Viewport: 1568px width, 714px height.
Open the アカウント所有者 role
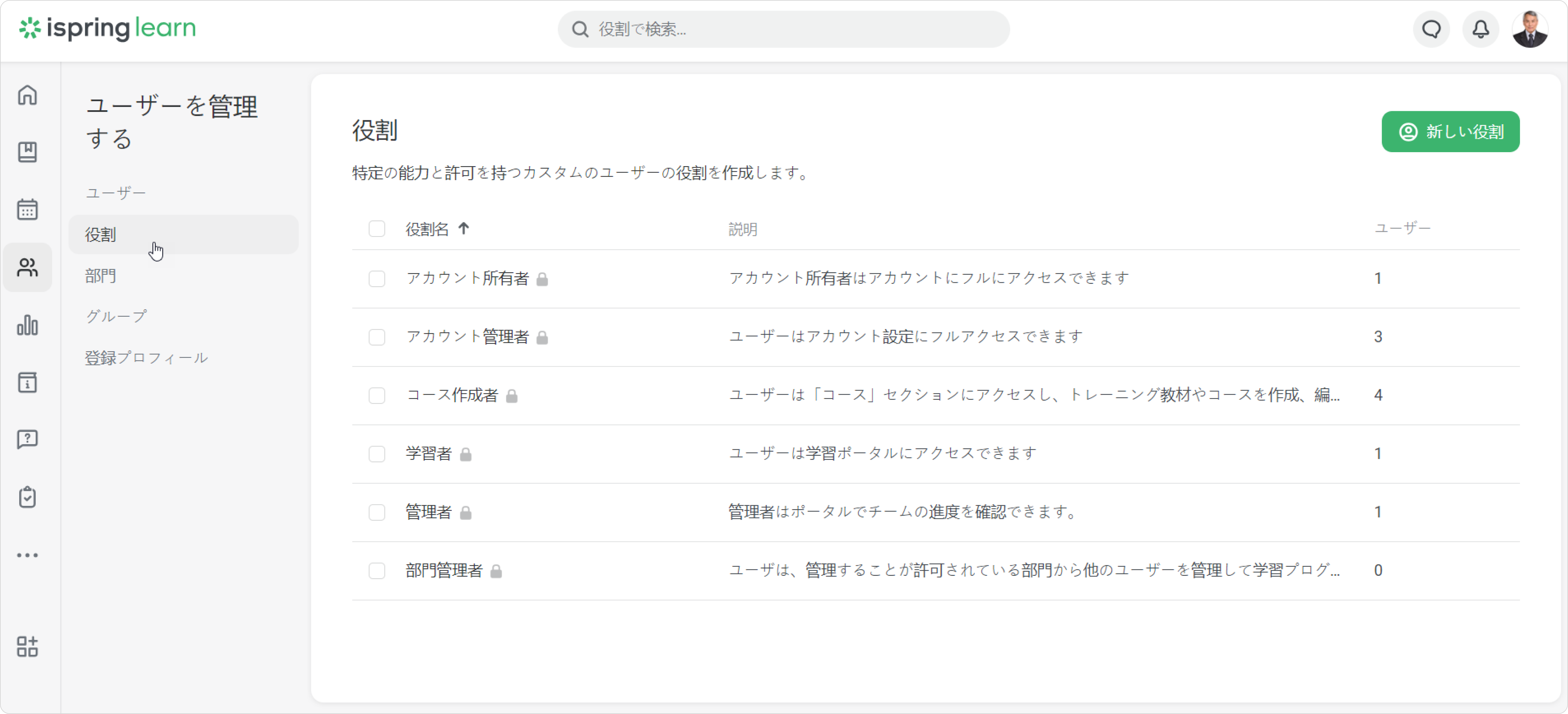click(467, 278)
